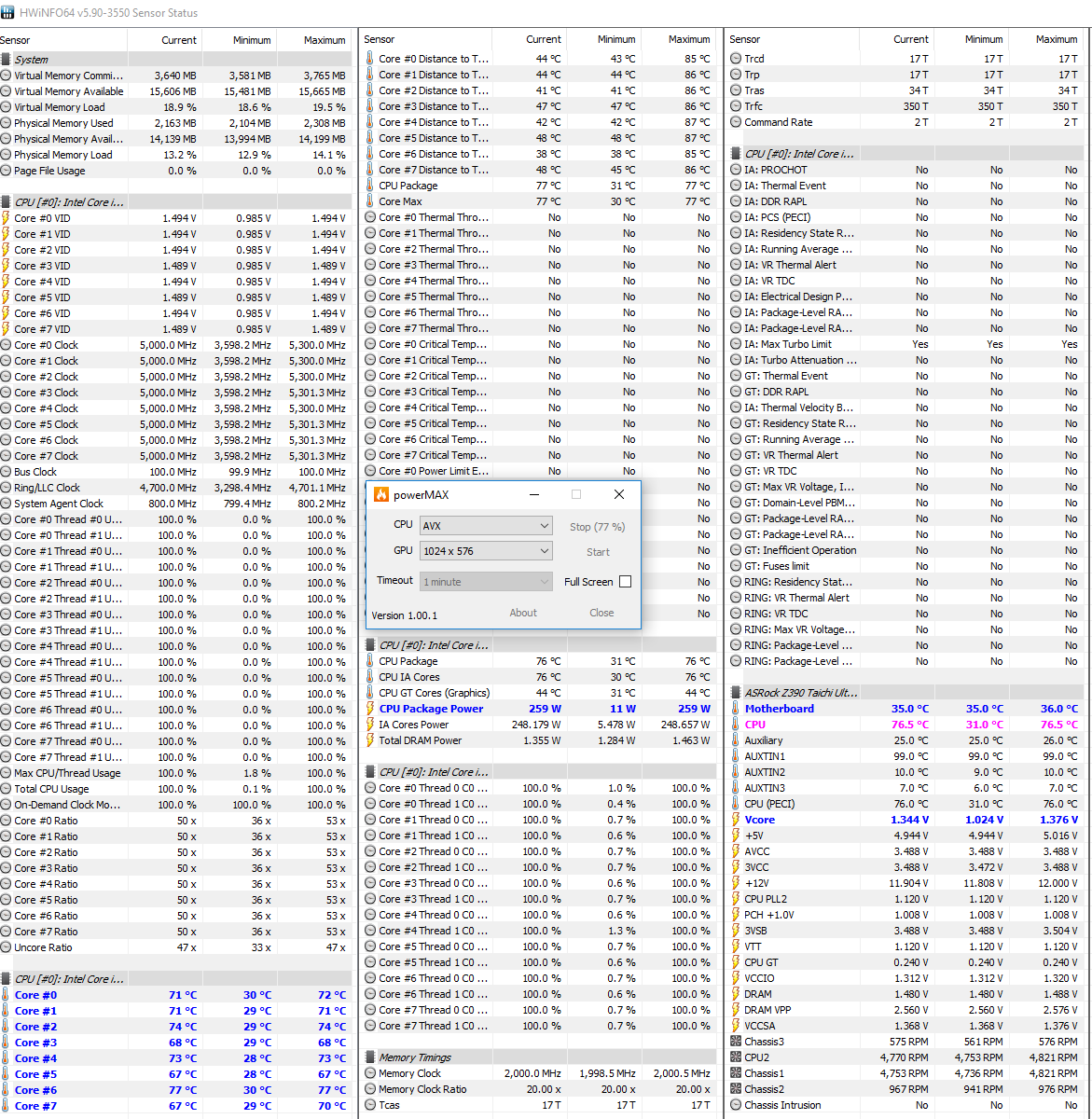Screen dimensions: 1092x1119
Task: Click the Virtual Memory Available row icon
Action: pyautogui.click(x=7, y=91)
